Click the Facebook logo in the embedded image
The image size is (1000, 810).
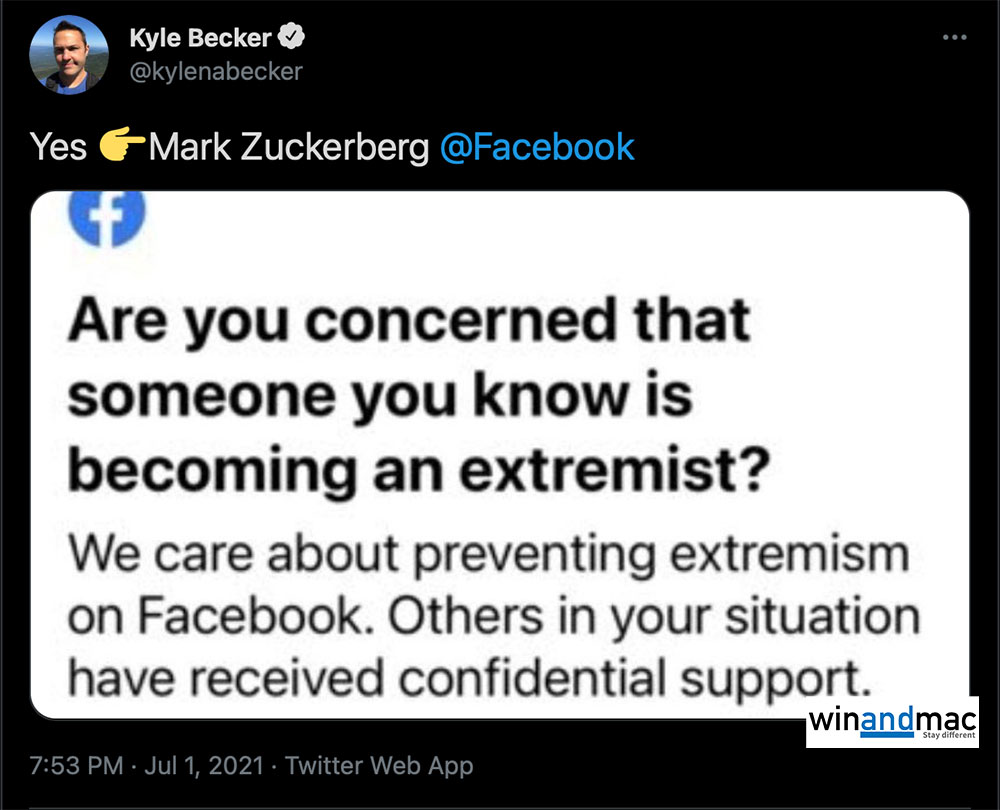coord(109,215)
